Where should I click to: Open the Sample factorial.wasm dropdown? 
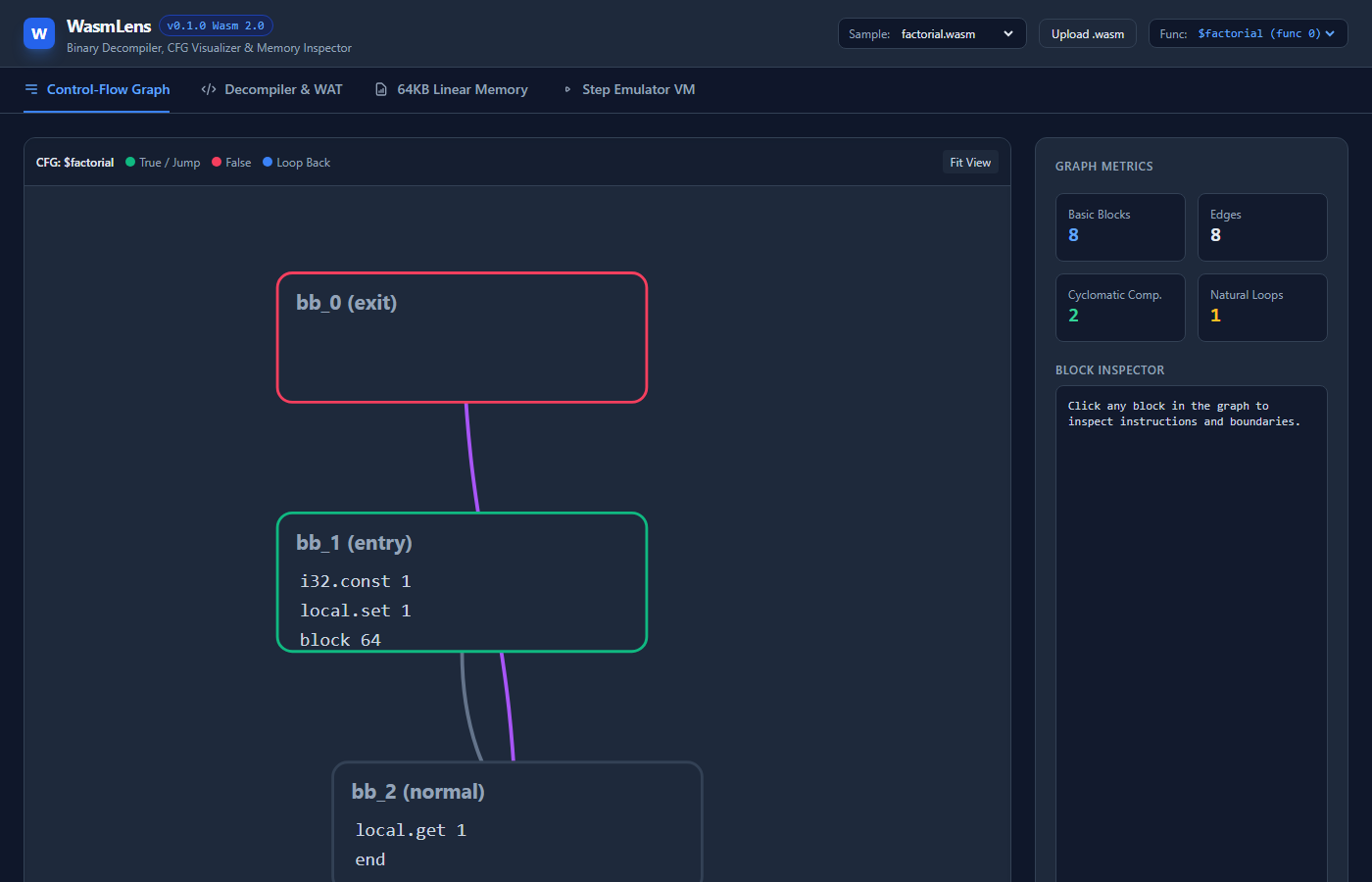pyautogui.click(x=932, y=33)
